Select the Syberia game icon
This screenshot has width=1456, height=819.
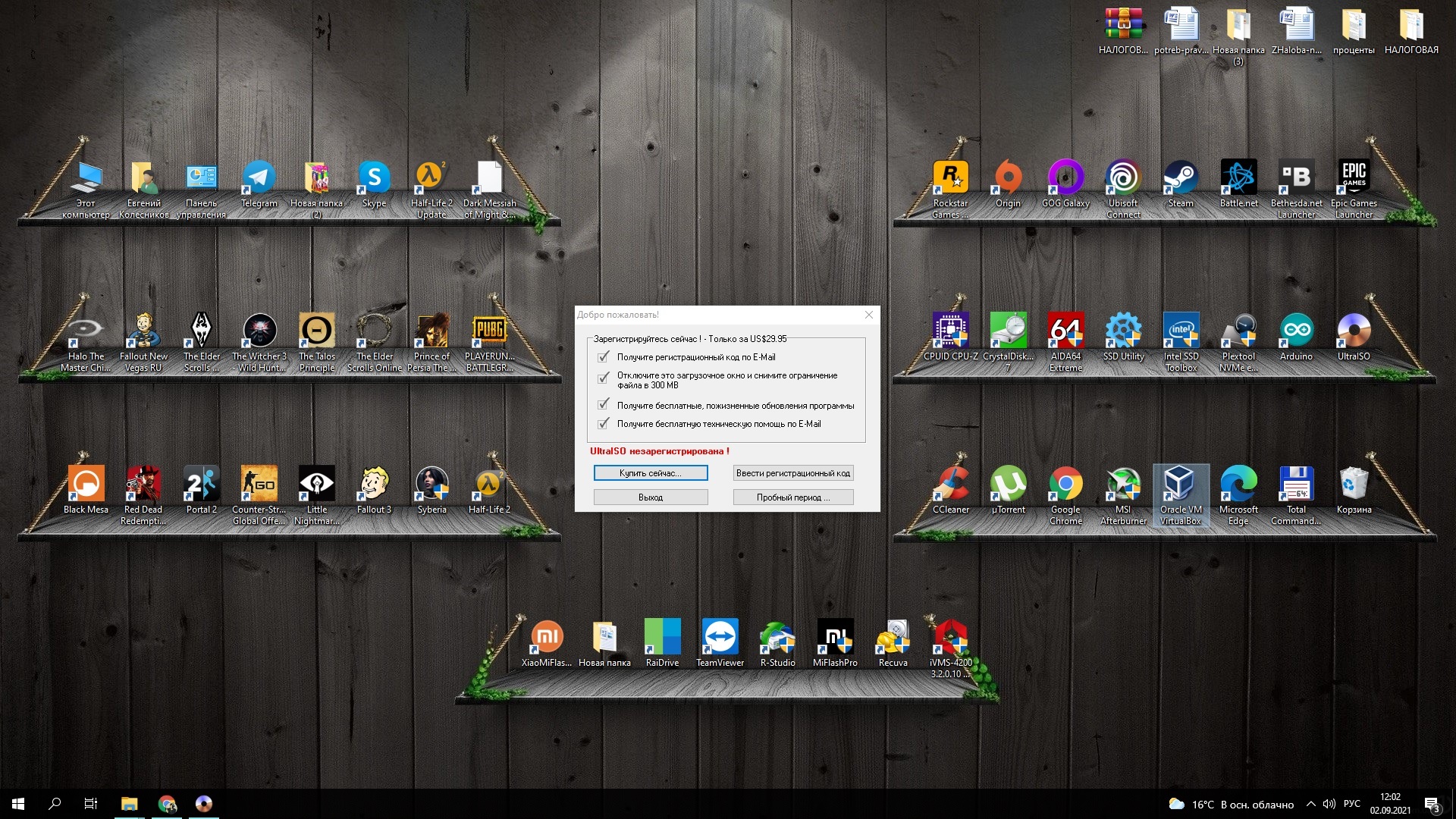tap(432, 491)
